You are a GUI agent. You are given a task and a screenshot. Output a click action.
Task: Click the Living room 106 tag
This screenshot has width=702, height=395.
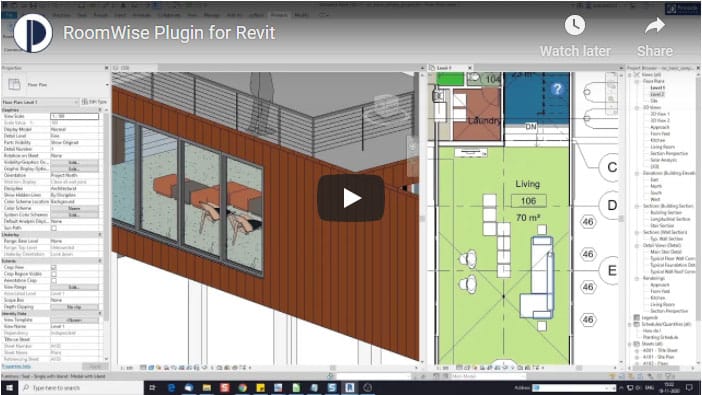pyautogui.click(x=528, y=201)
